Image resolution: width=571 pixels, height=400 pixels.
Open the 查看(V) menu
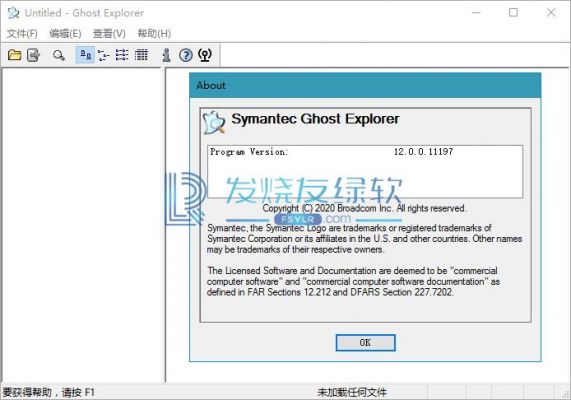pyautogui.click(x=109, y=34)
